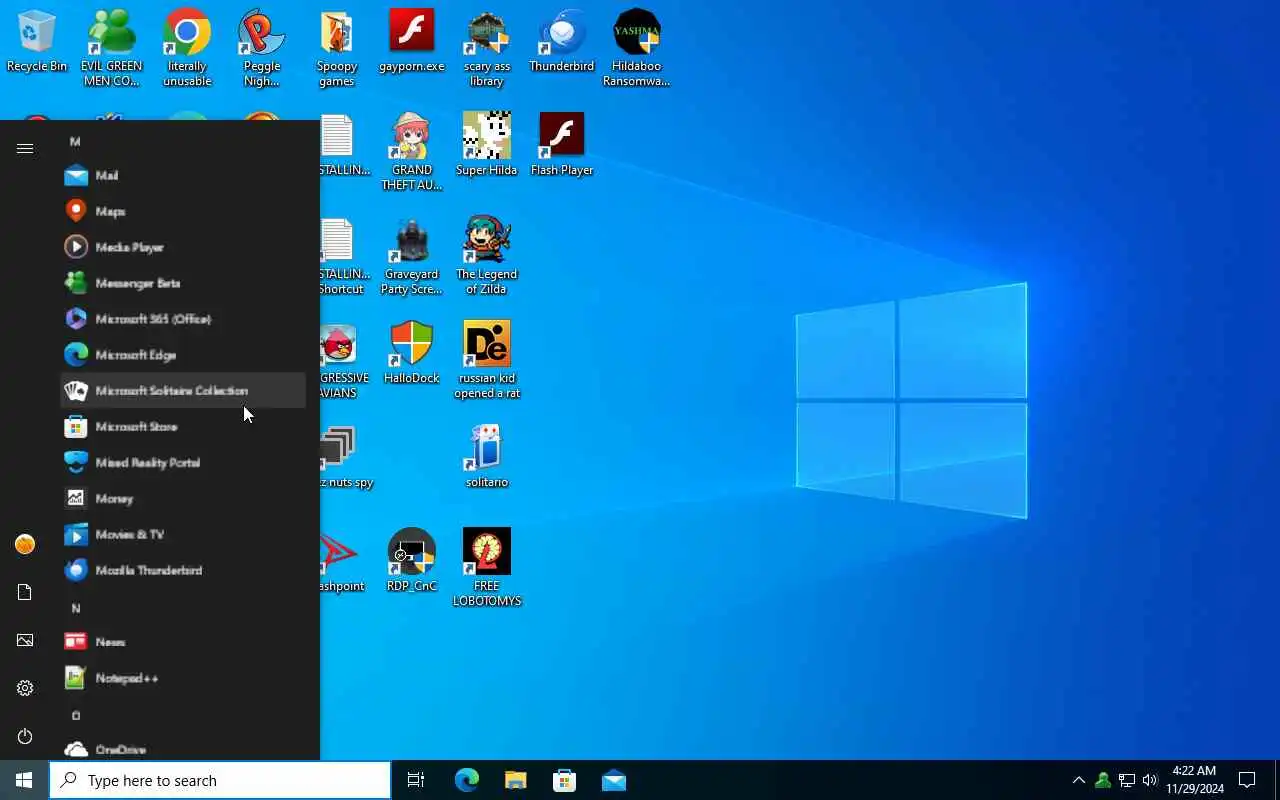Launch Microsoft Edge from the Start list
Screen dimensions: 1280x800
[184, 355]
